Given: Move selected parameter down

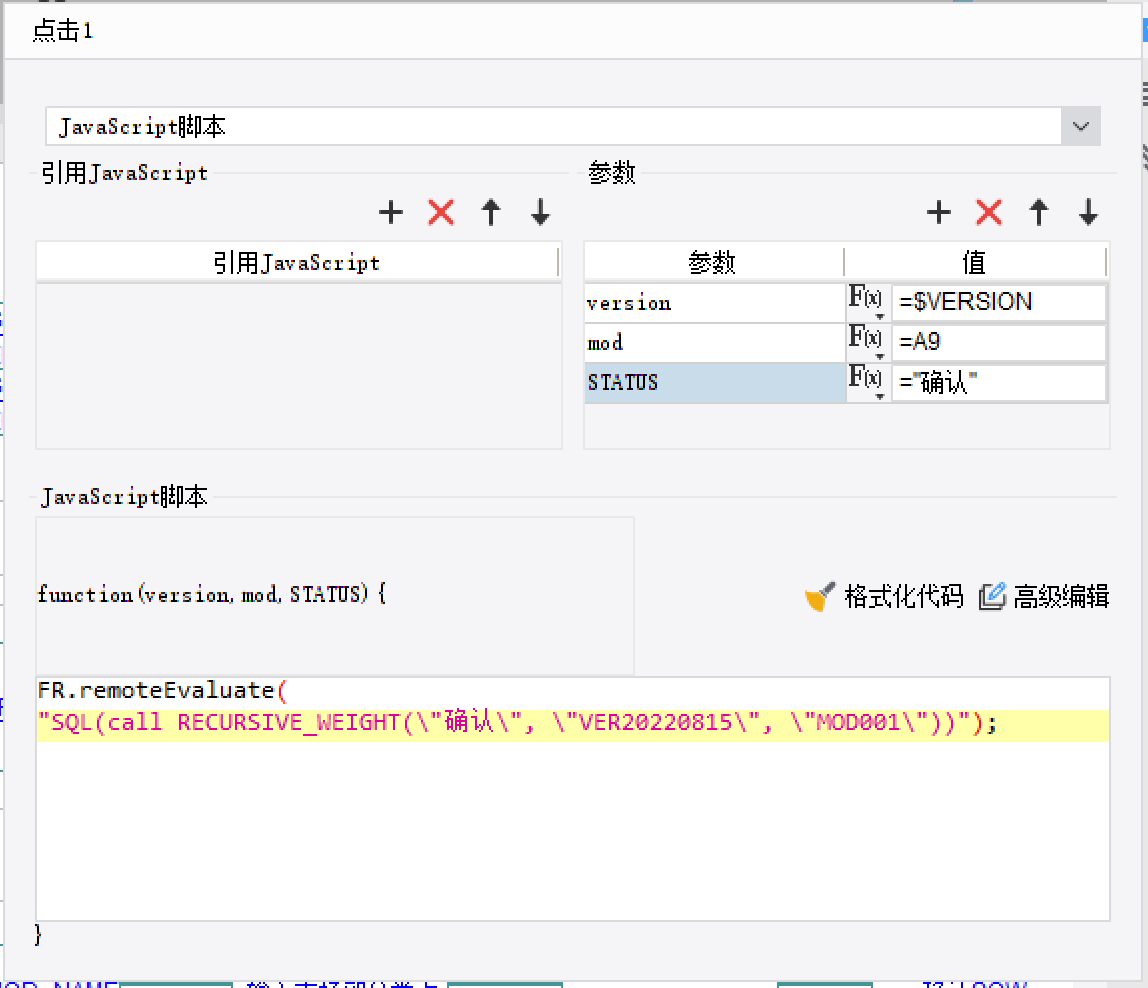Looking at the screenshot, I should [1088, 212].
